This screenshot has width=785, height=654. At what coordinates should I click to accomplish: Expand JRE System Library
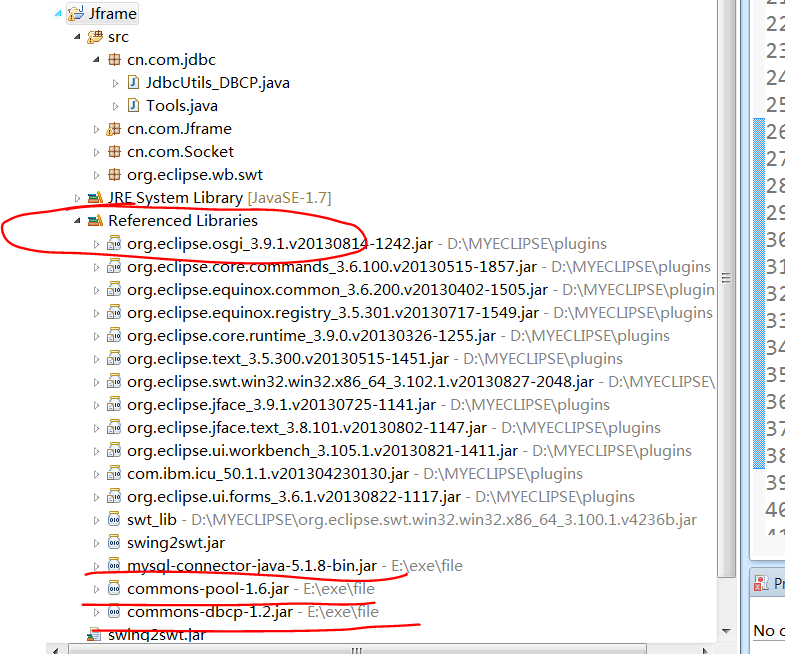click(77, 198)
